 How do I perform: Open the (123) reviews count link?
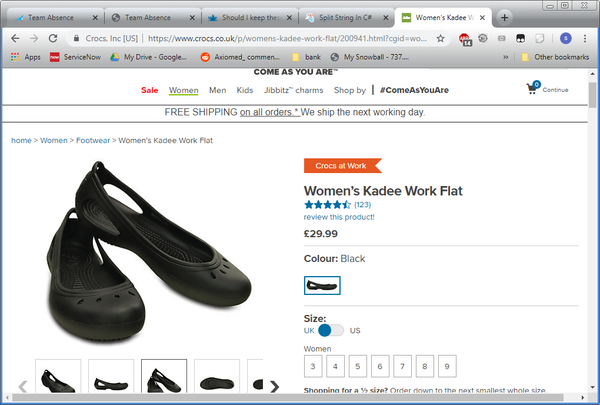(362, 205)
